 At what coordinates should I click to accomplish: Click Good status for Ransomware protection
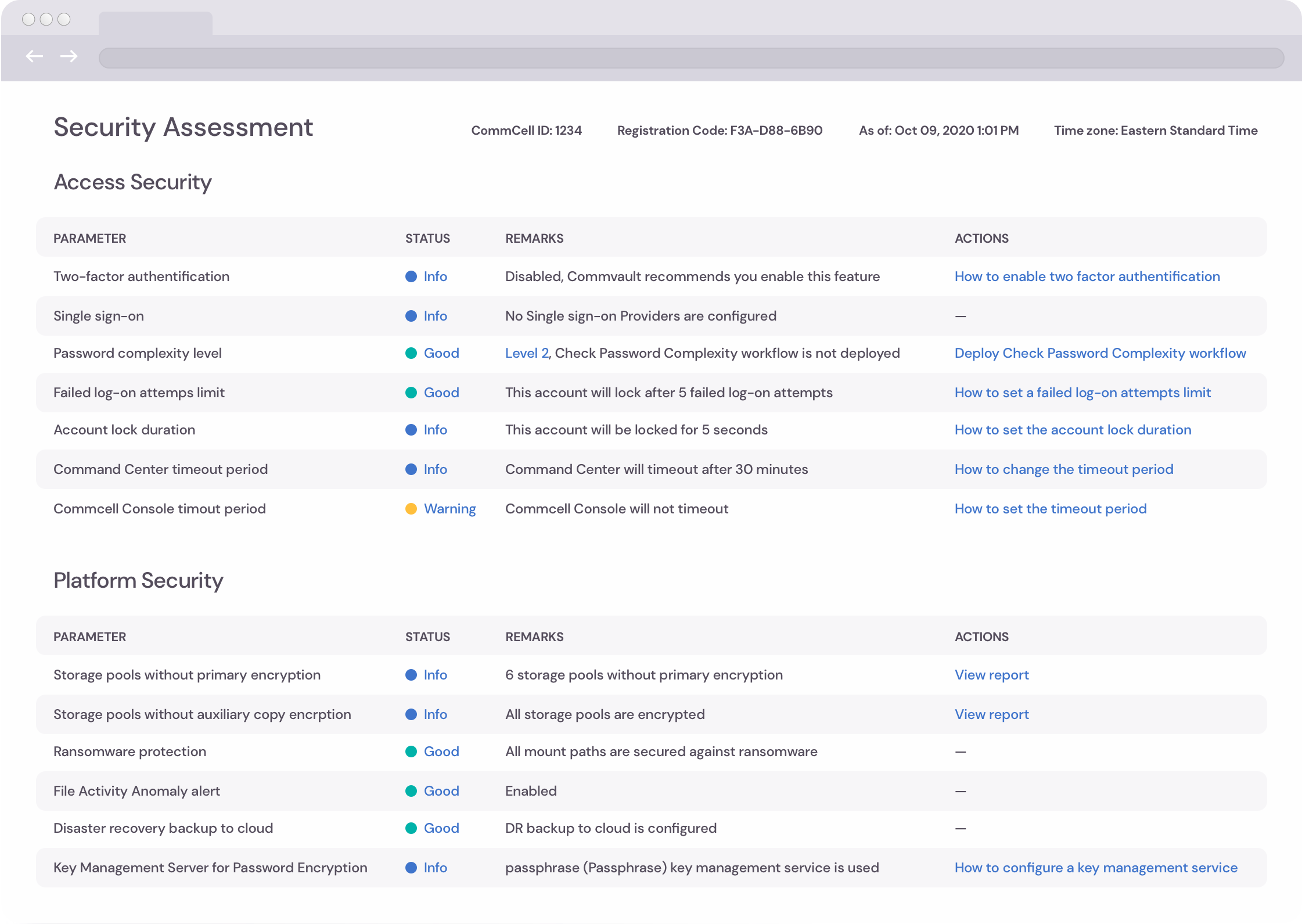click(441, 752)
